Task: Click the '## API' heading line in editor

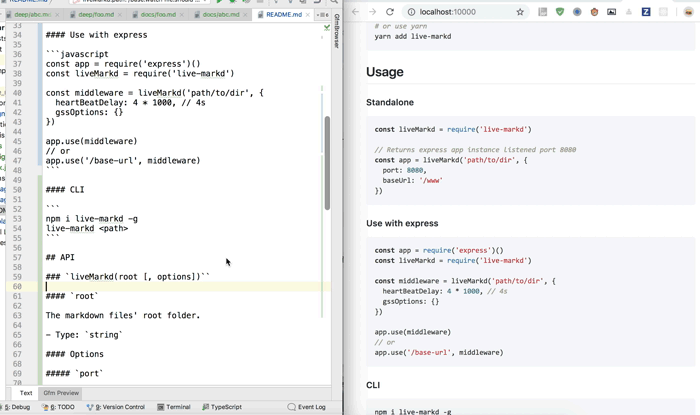Action: pos(60,257)
